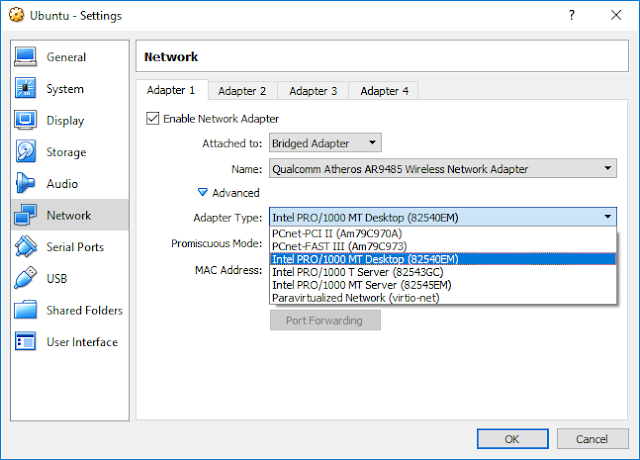
Task: Open the adapter Name dropdown
Action: tap(443, 169)
